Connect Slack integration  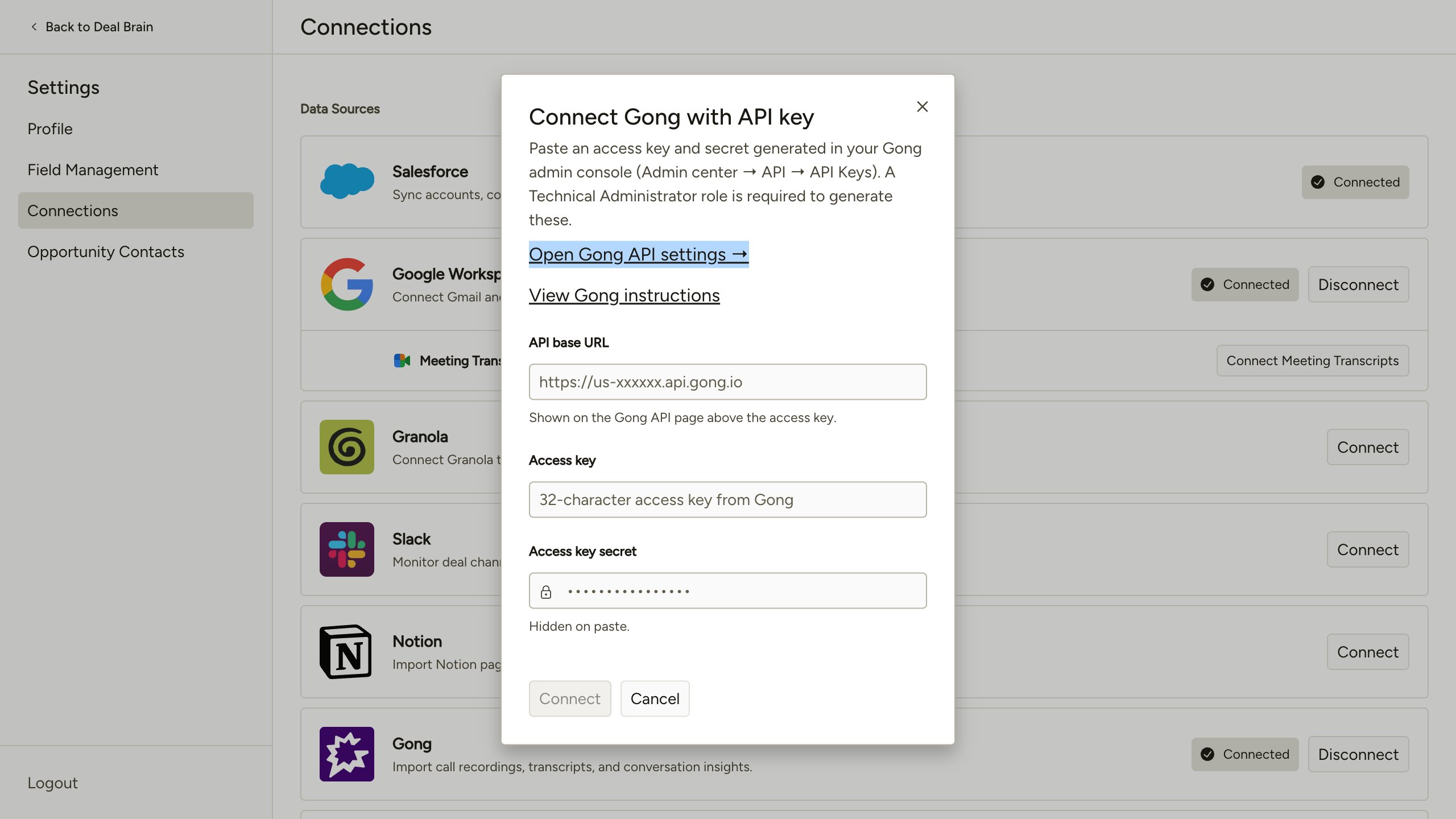click(1368, 549)
